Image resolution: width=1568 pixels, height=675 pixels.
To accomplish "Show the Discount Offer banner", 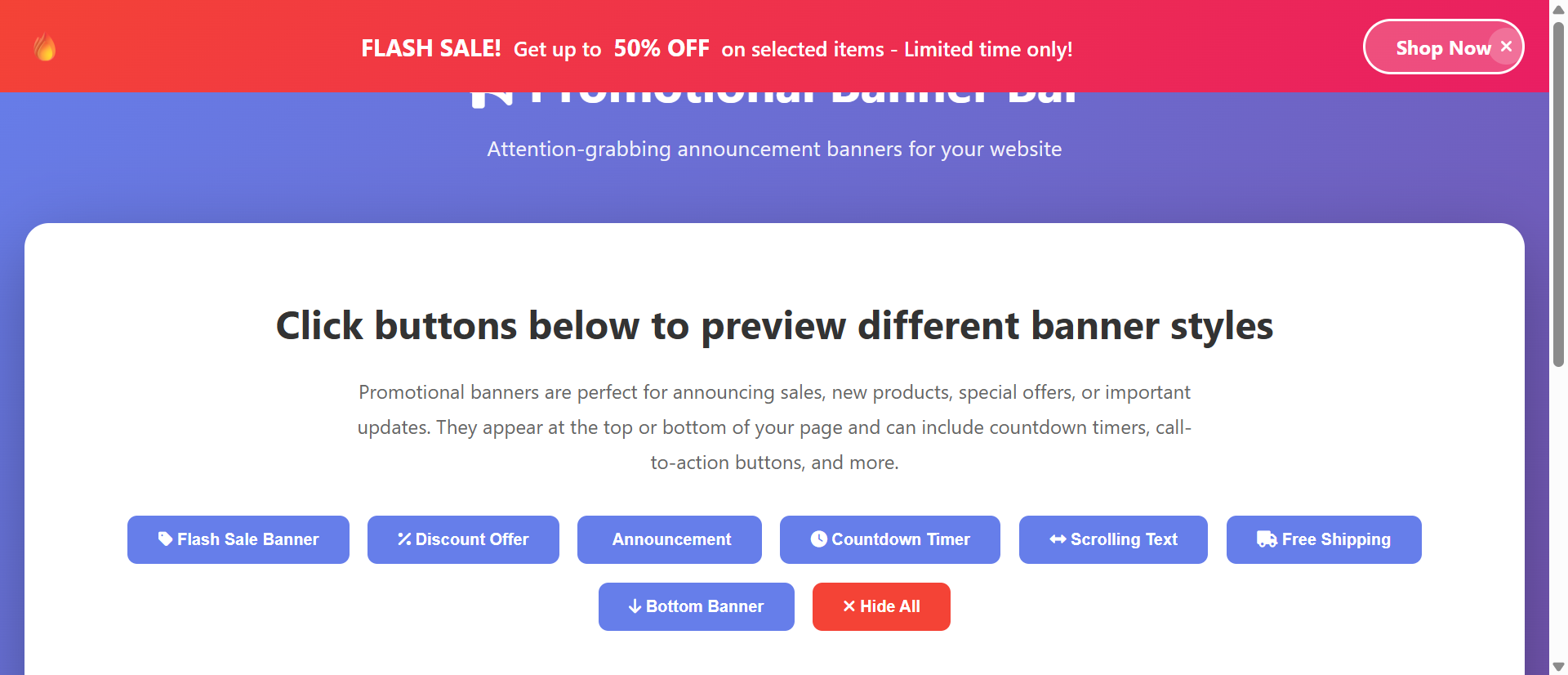I will (x=463, y=539).
